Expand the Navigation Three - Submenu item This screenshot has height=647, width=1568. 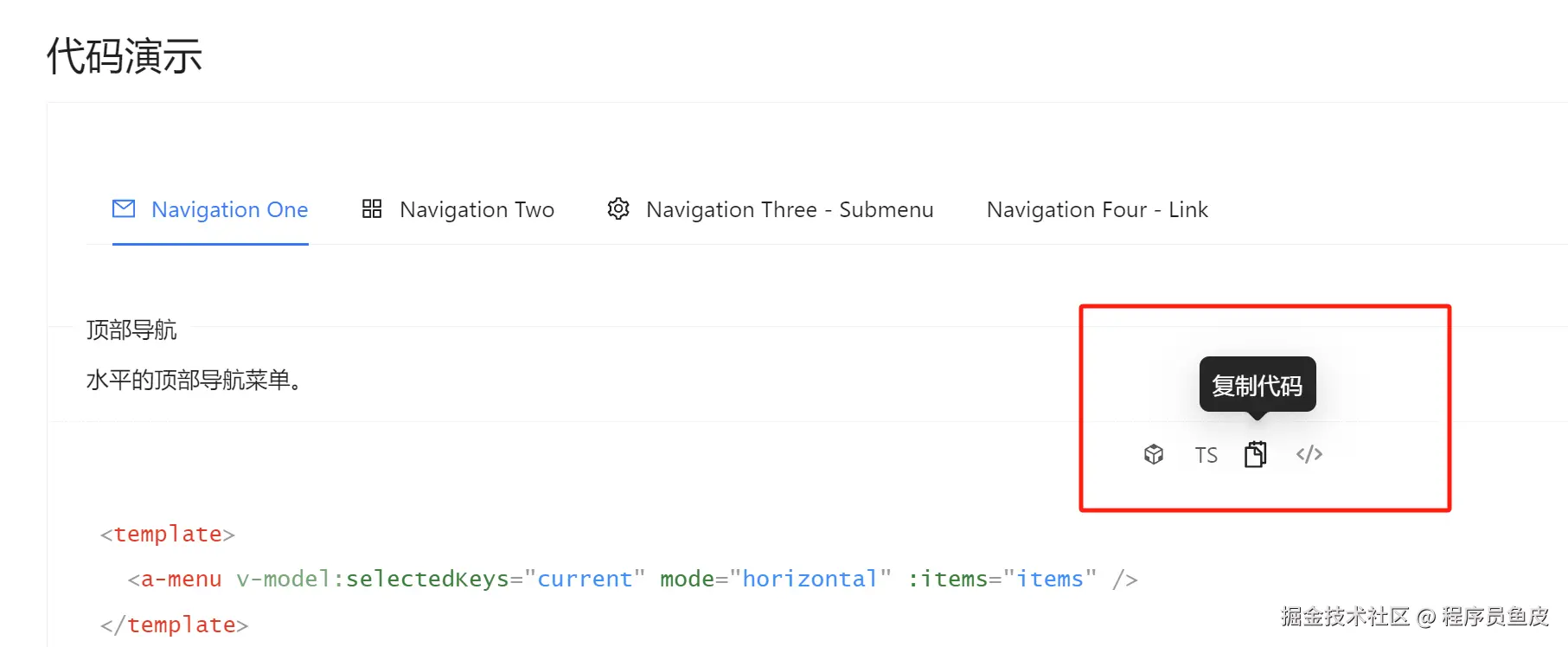tap(790, 209)
